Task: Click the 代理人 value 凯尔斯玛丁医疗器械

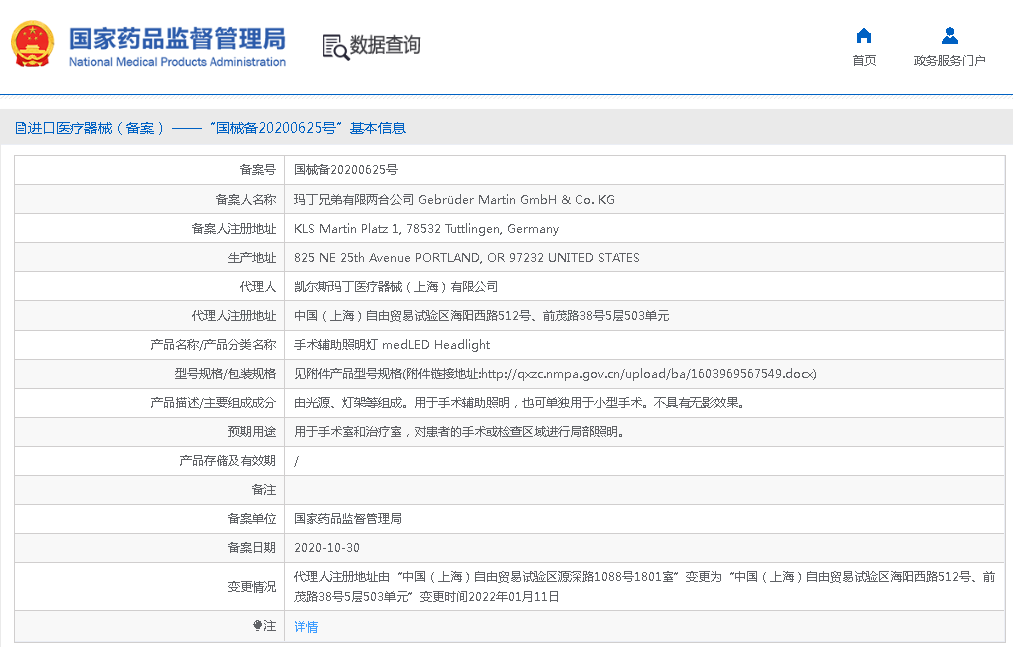Action: [x=396, y=286]
